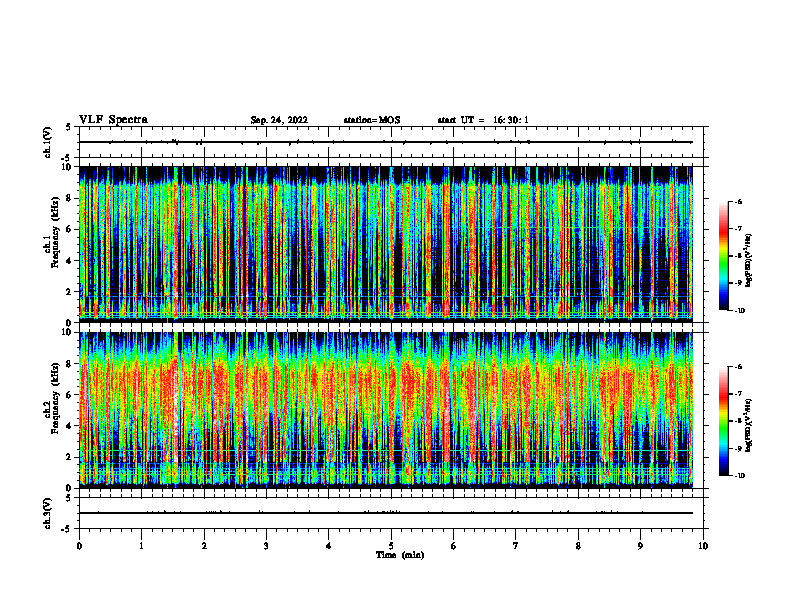Click the ch.1 spectrogram color scale bar
The image size is (792, 612).
723,256
